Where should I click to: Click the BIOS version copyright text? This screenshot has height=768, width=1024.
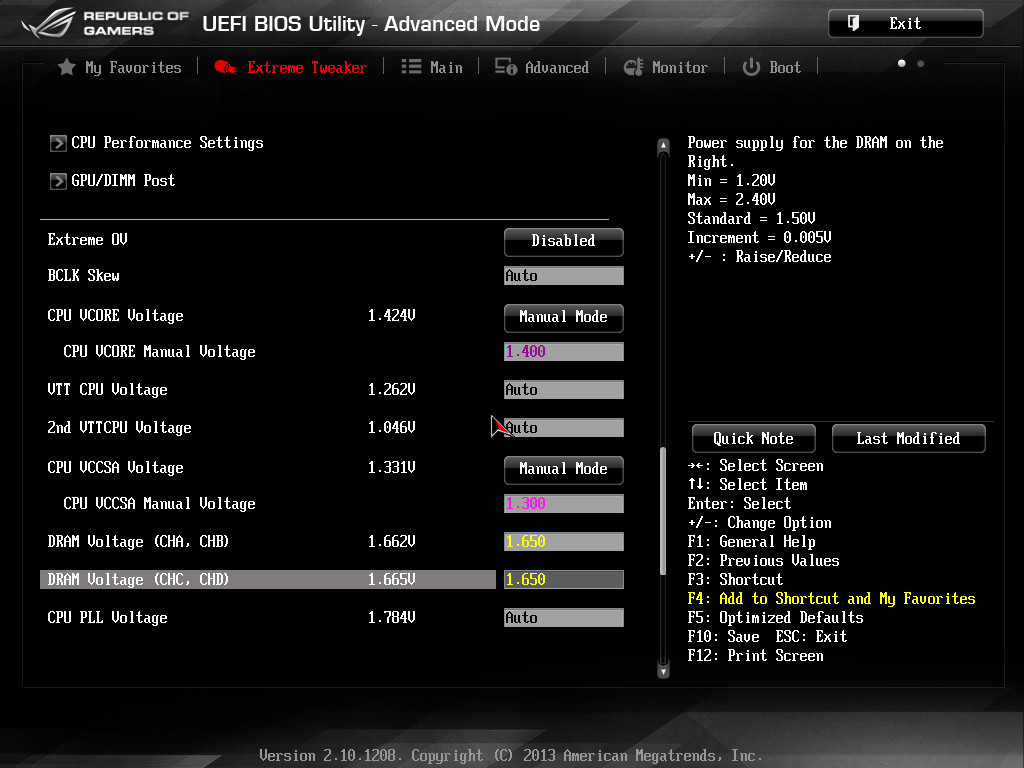pyautogui.click(x=511, y=756)
